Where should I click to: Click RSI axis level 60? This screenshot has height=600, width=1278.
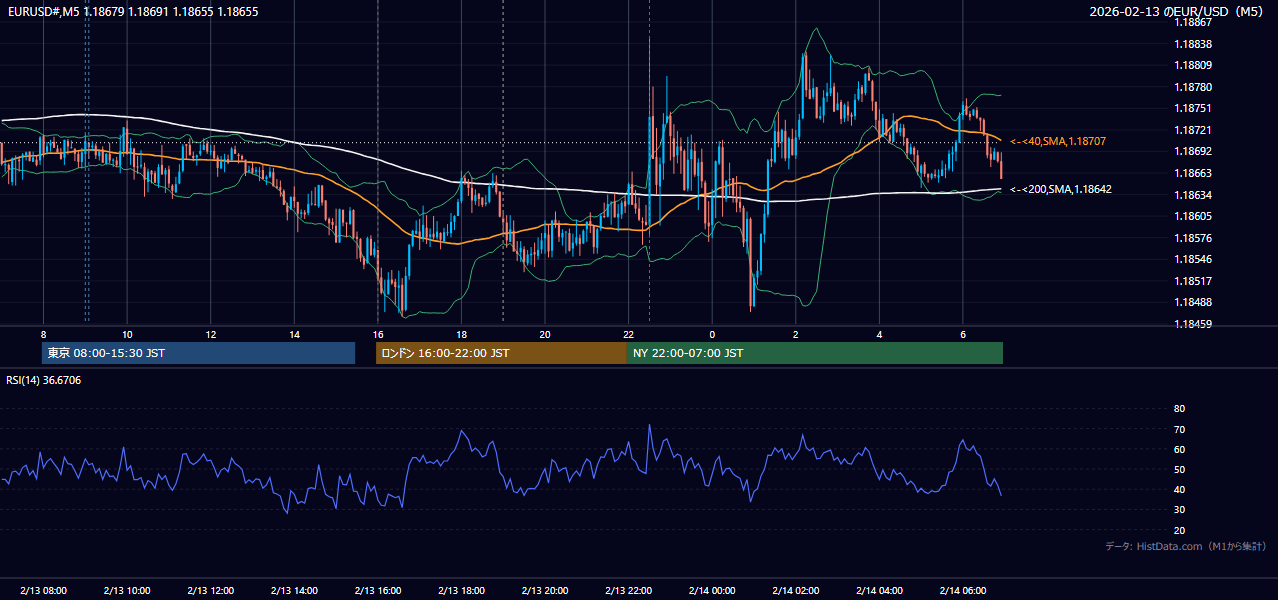click(x=1179, y=449)
